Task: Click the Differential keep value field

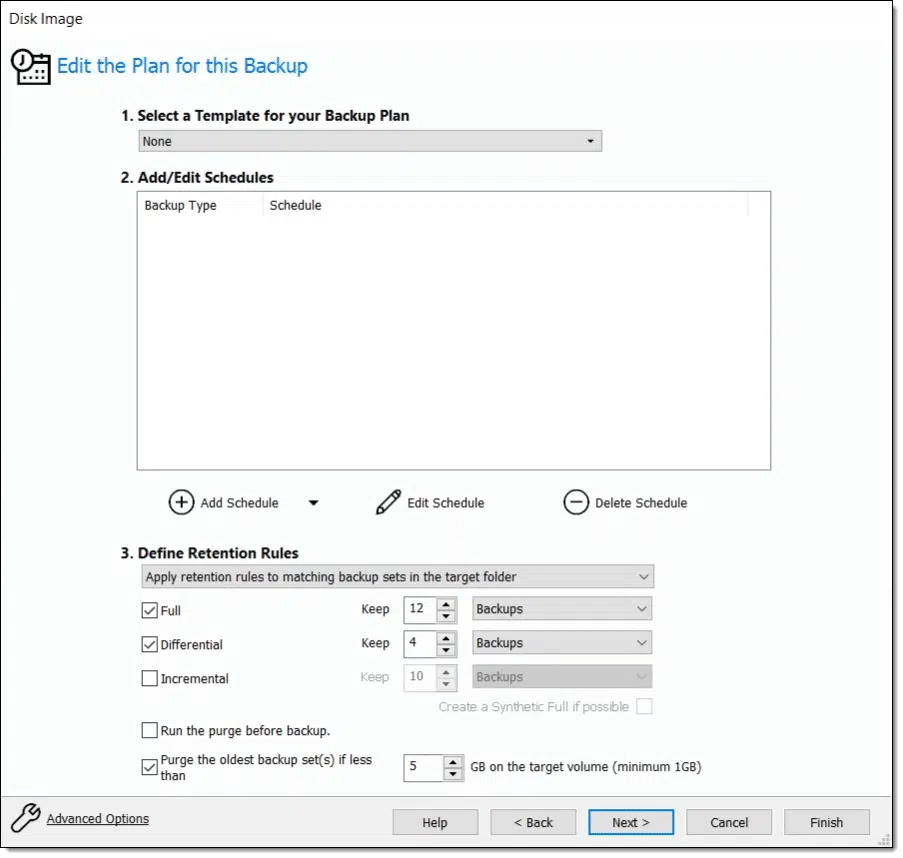Action: 420,643
